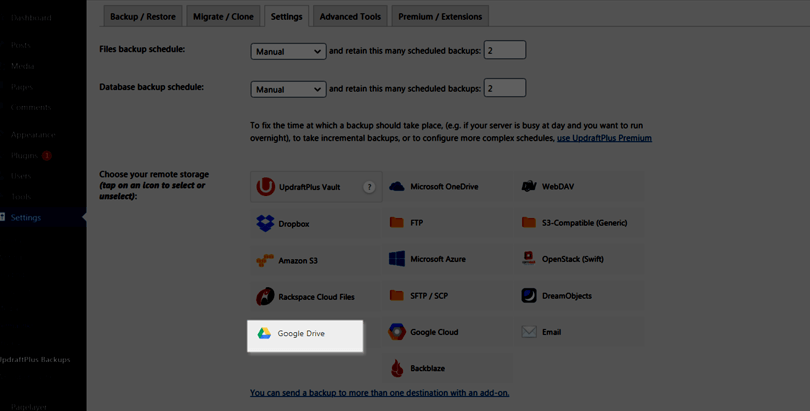Open Plugins in the admin sidebar
Image resolution: width=810 pixels, height=411 pixels.
(x=24, y=155)
